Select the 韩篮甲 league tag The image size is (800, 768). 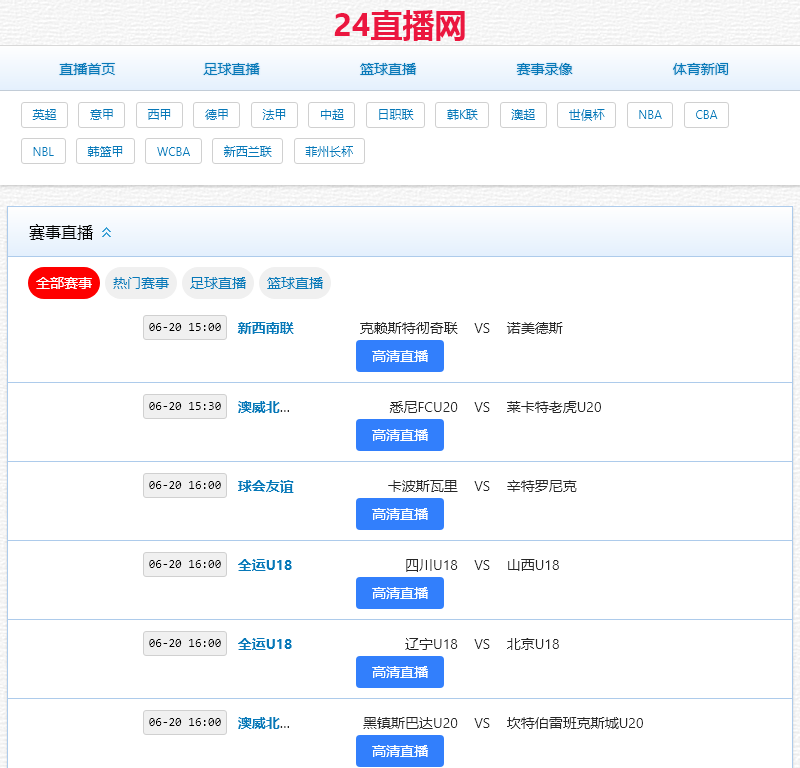(105, 151)
